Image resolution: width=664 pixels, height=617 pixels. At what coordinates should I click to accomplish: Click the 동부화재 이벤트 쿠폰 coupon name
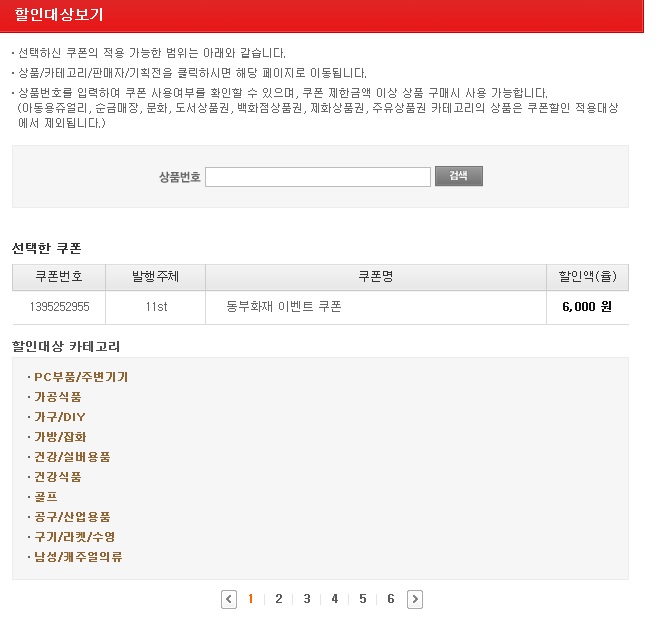284,307
